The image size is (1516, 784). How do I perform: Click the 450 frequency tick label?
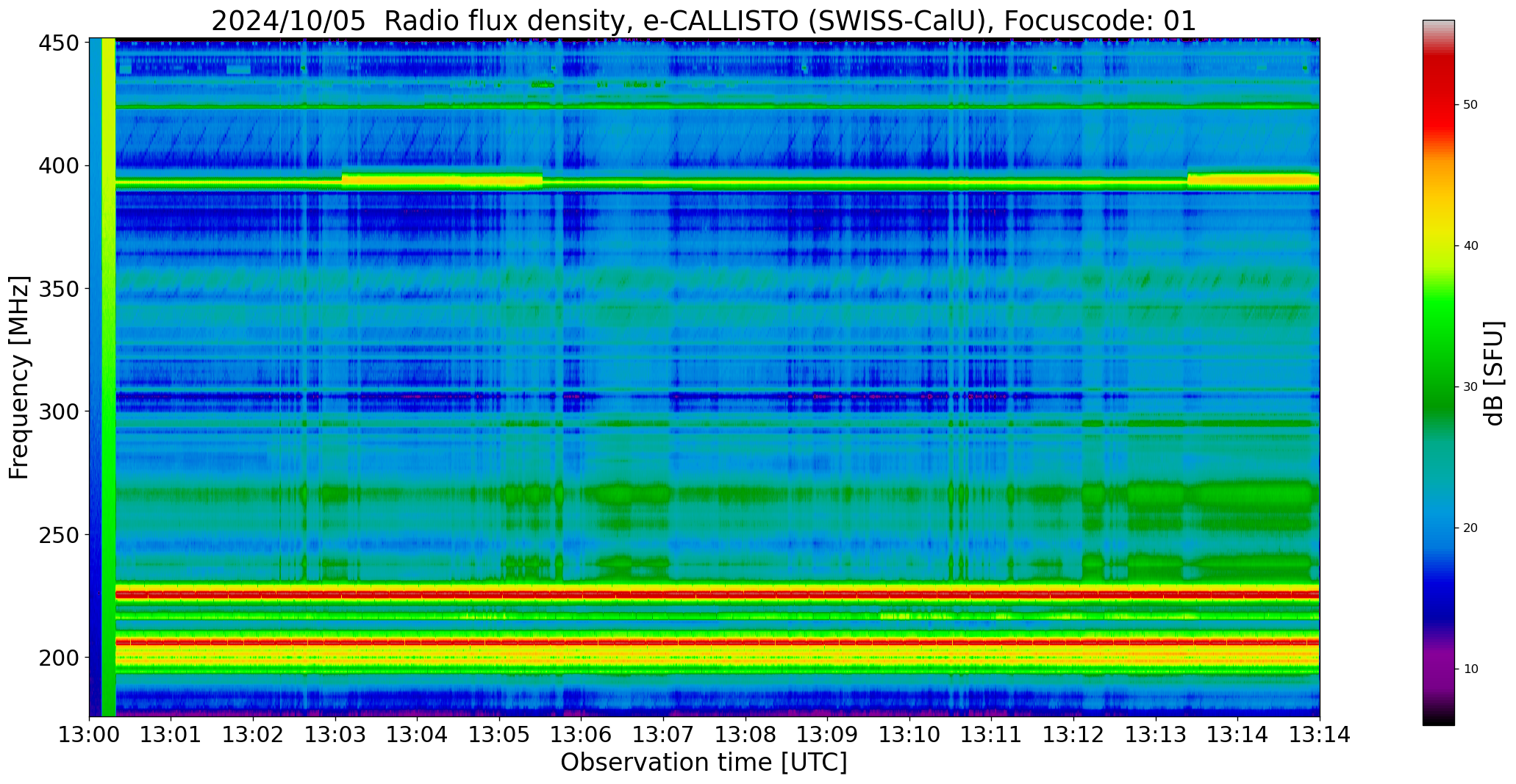coord(59,43)
